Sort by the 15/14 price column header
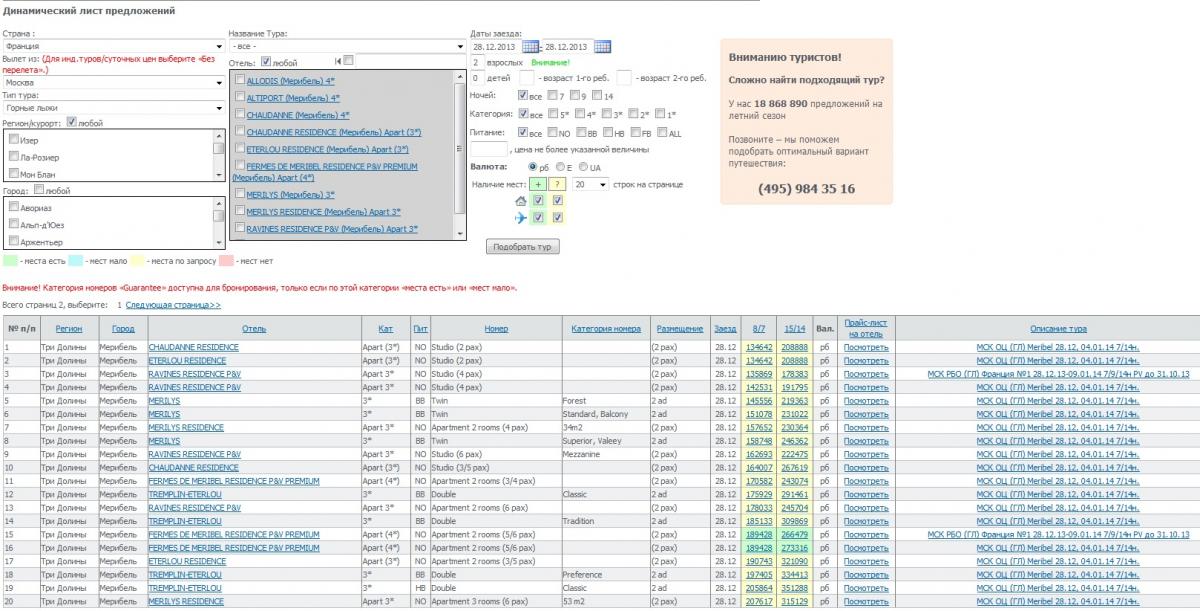 pyautogui.click(x=795, y=328)
